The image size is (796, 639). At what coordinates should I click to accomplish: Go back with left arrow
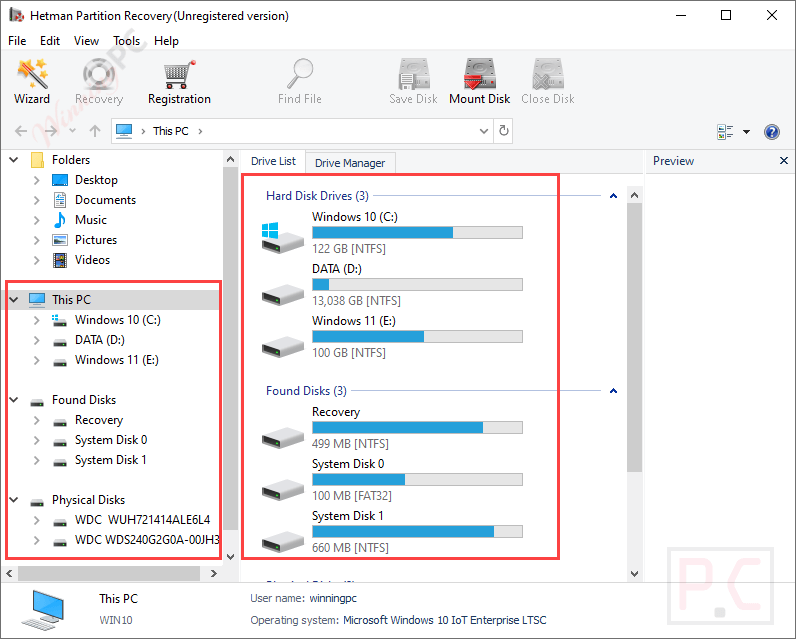[x=21, y=131]
